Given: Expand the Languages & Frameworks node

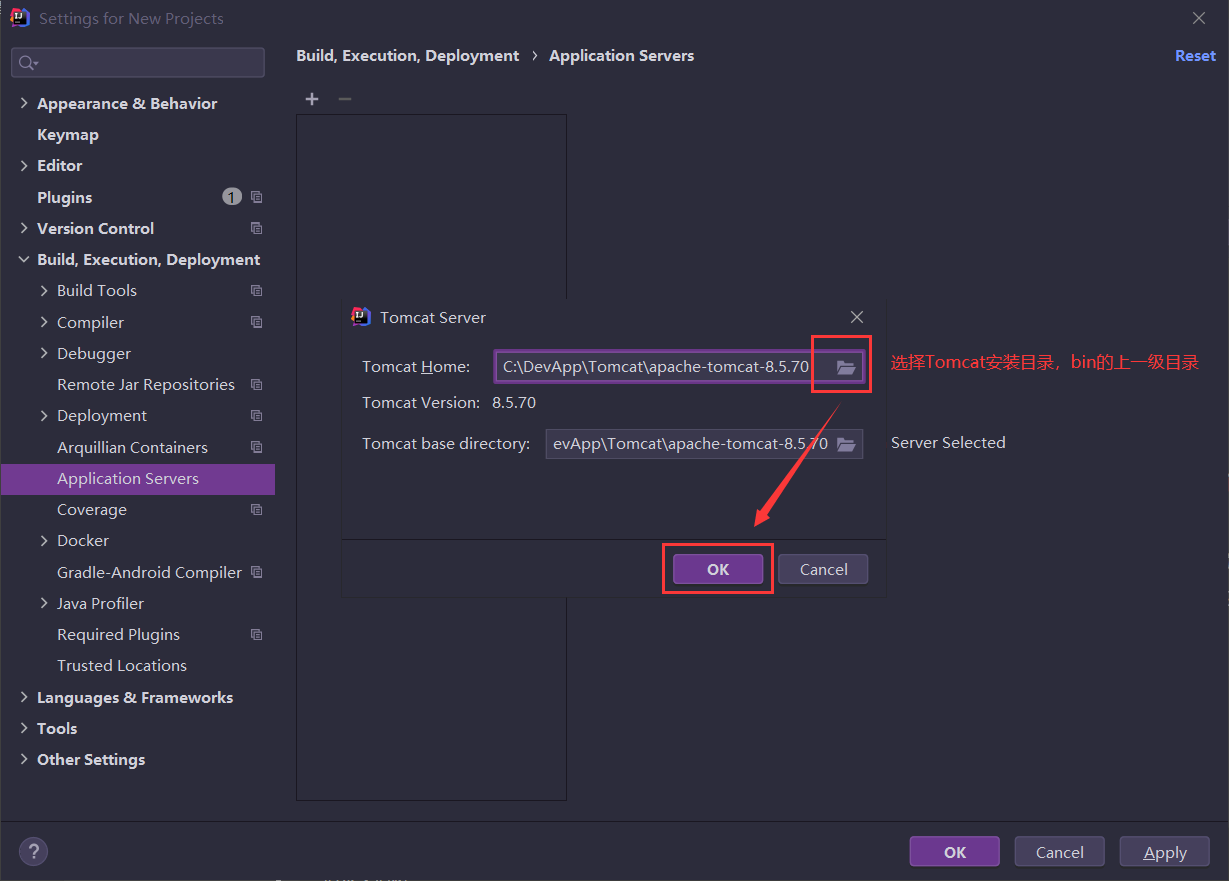Looking at the screenshot, I should (24, 698).
